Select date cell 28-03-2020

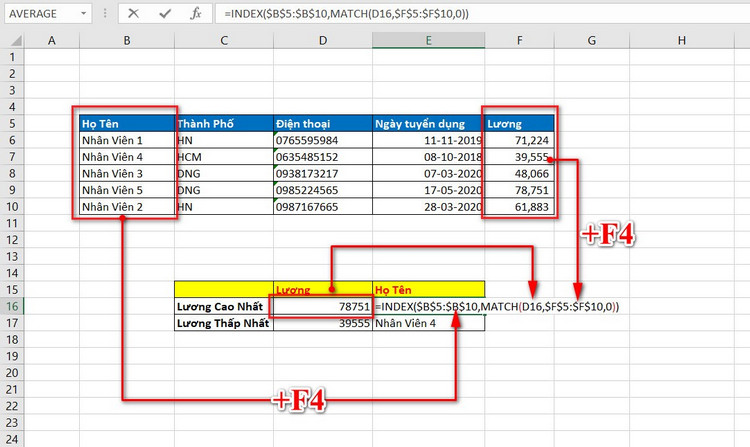(x=429, y=207)
